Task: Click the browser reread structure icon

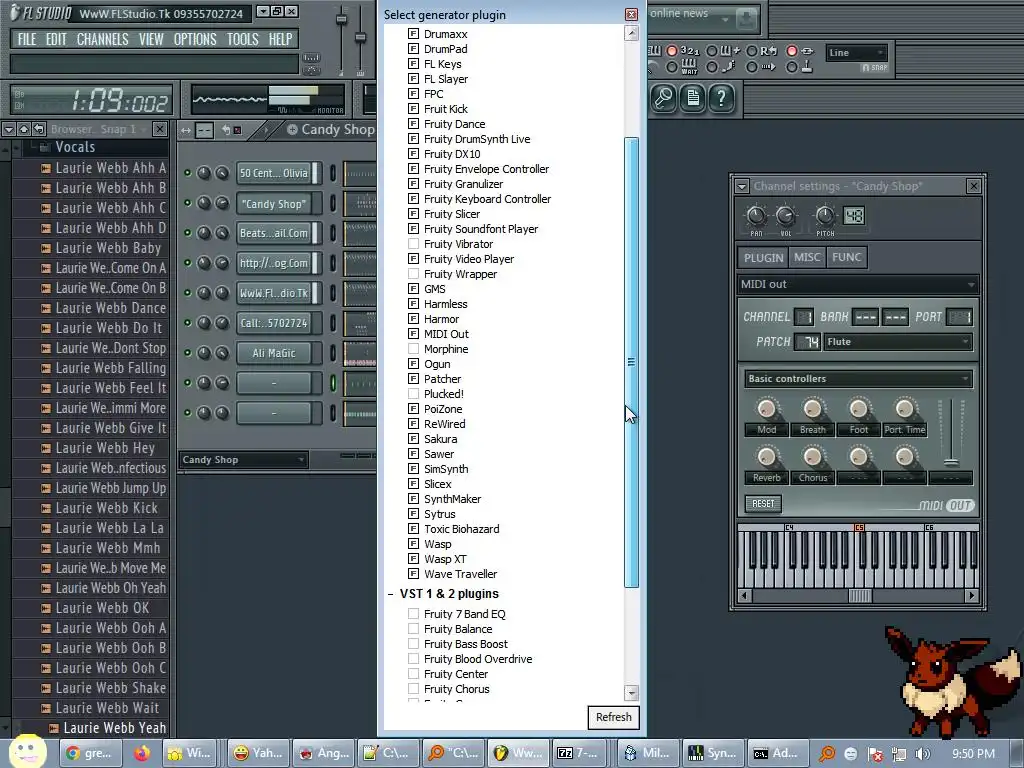Action: [39, 129]
